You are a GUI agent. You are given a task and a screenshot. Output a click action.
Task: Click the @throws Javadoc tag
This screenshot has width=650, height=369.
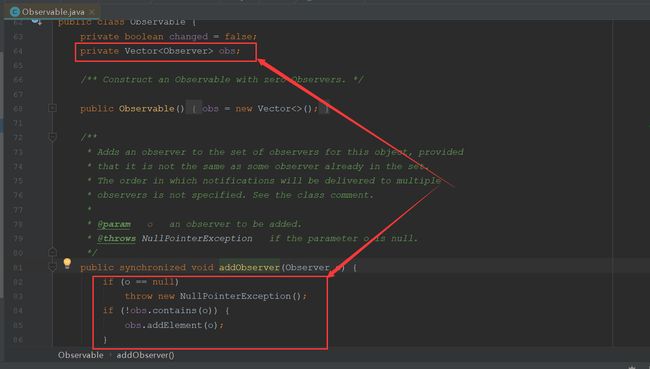(116, 238)
